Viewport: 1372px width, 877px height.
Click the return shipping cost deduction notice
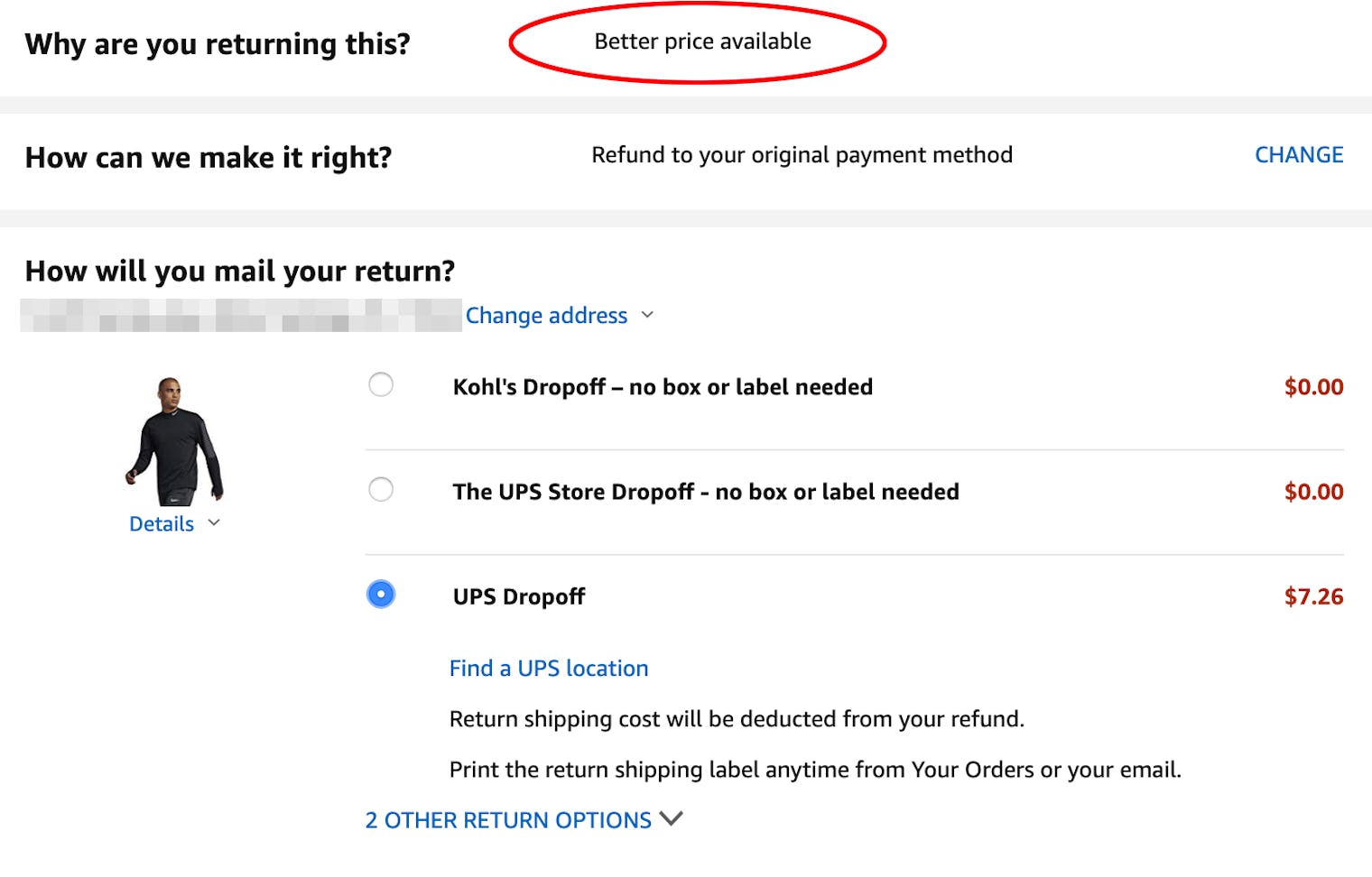pyautogui.click(x=737, y=719)
